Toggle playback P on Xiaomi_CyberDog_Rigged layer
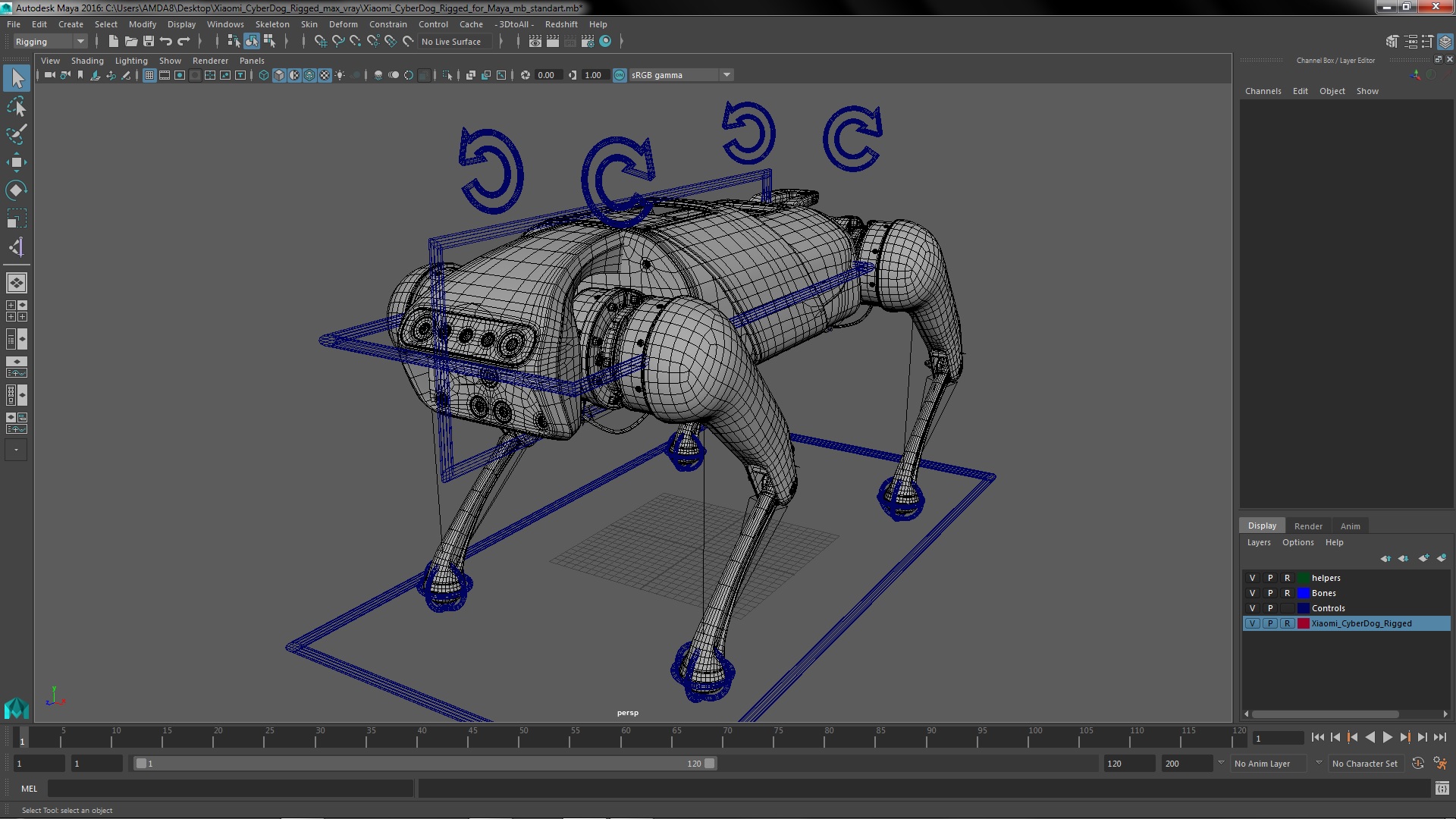This screenshot has width=1456, height=819. coord(1270,623)
